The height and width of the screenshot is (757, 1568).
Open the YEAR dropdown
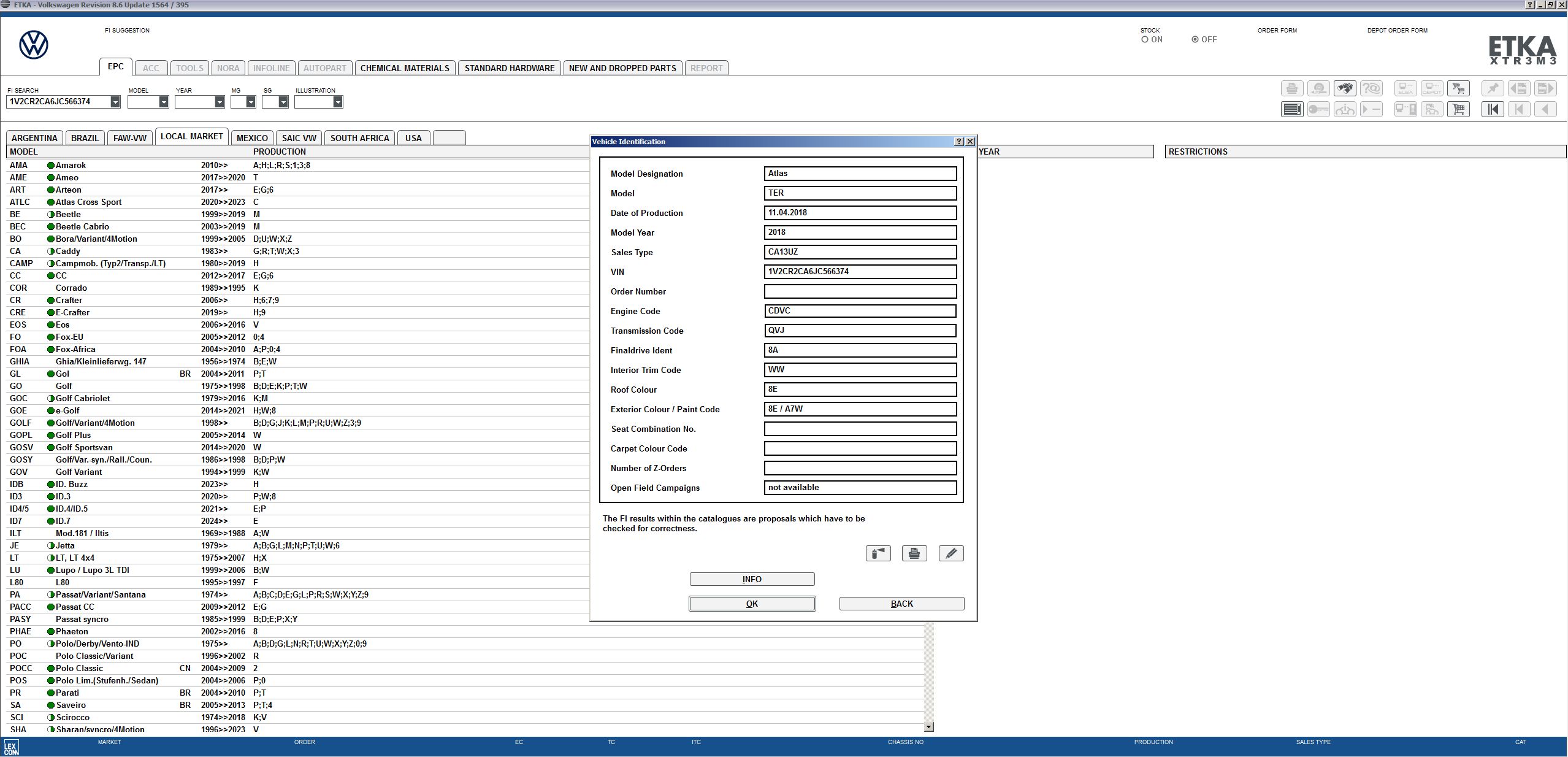tap(219, 102)
